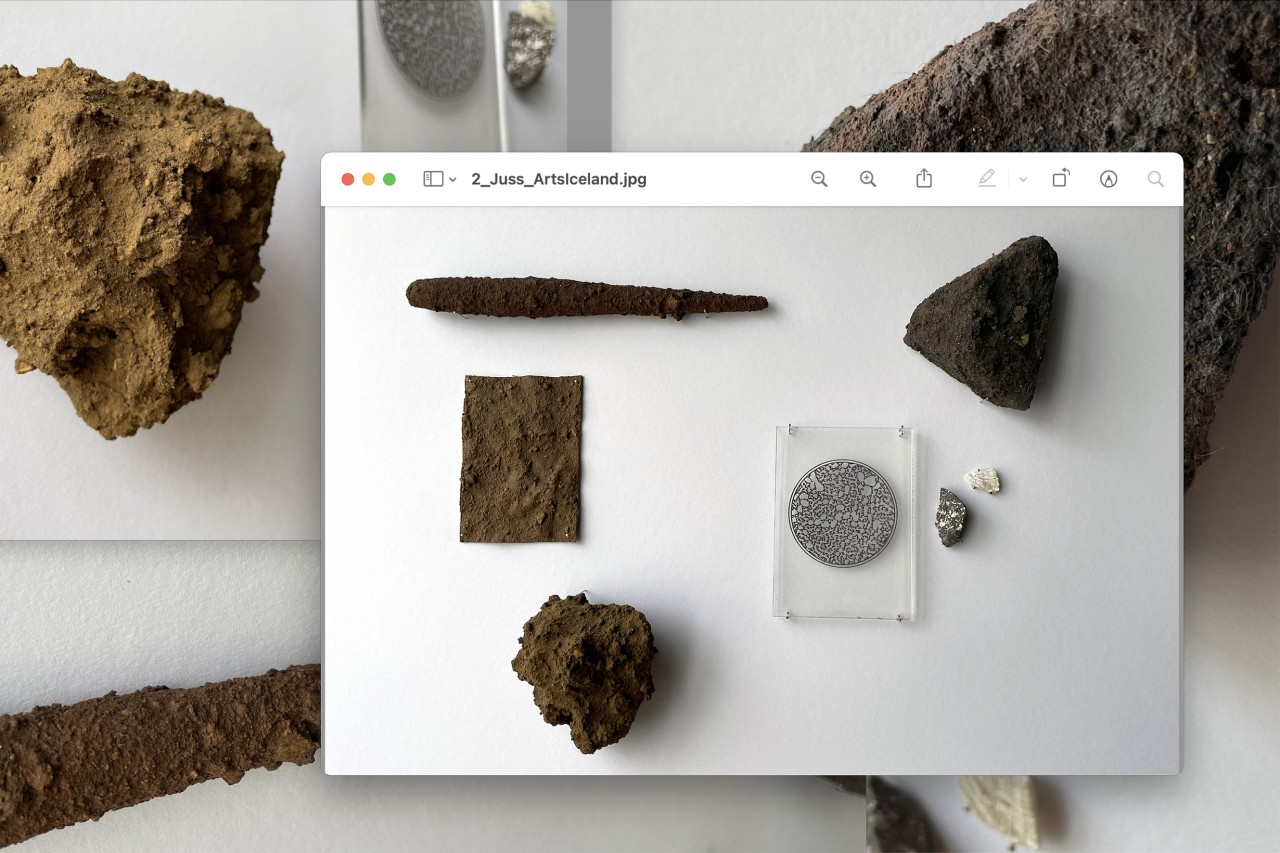This screenshot has height=853, width=1280.
Task: Click the rectangular brown soil sheet
Action: 521,459
